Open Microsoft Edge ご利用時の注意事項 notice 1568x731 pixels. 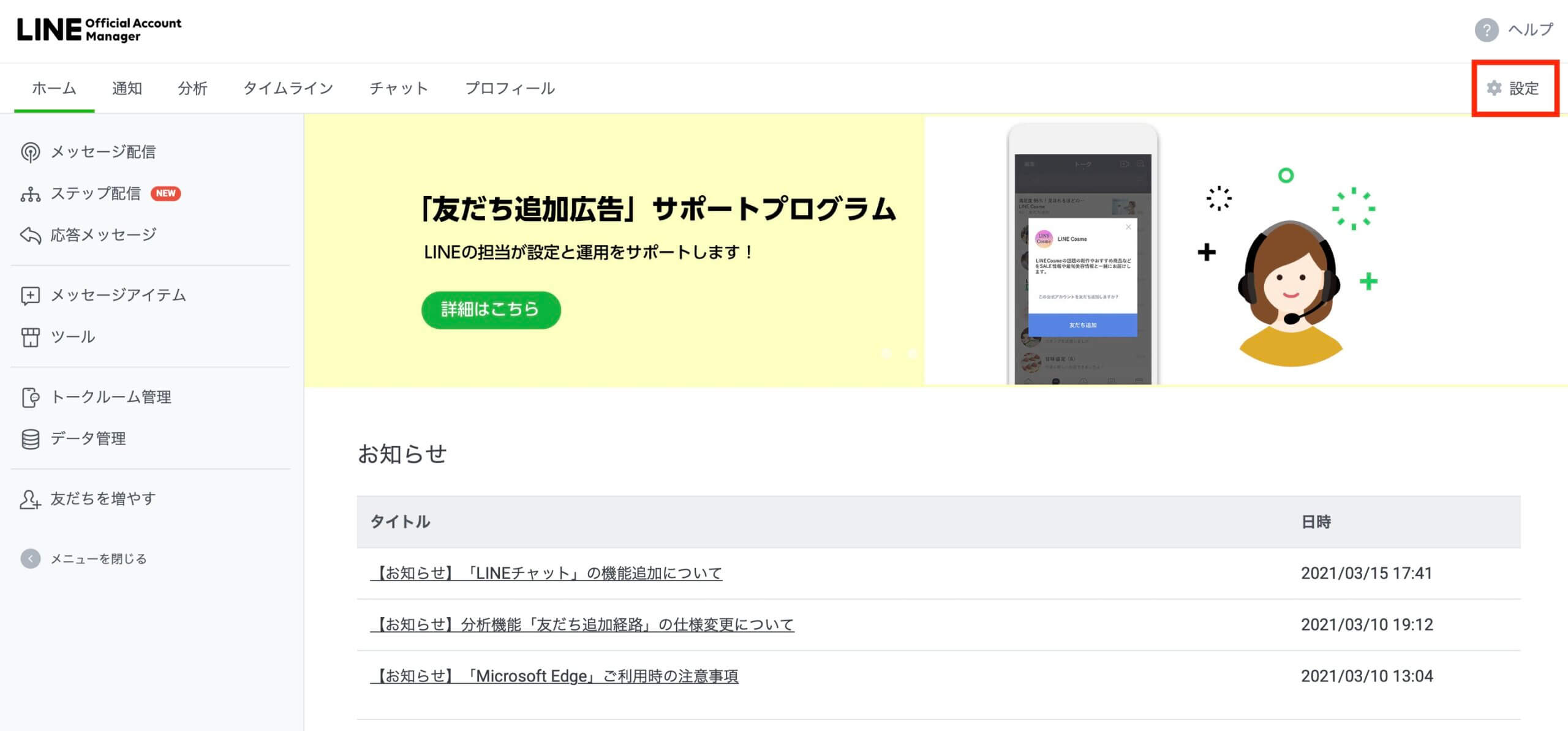click(554, 676)
